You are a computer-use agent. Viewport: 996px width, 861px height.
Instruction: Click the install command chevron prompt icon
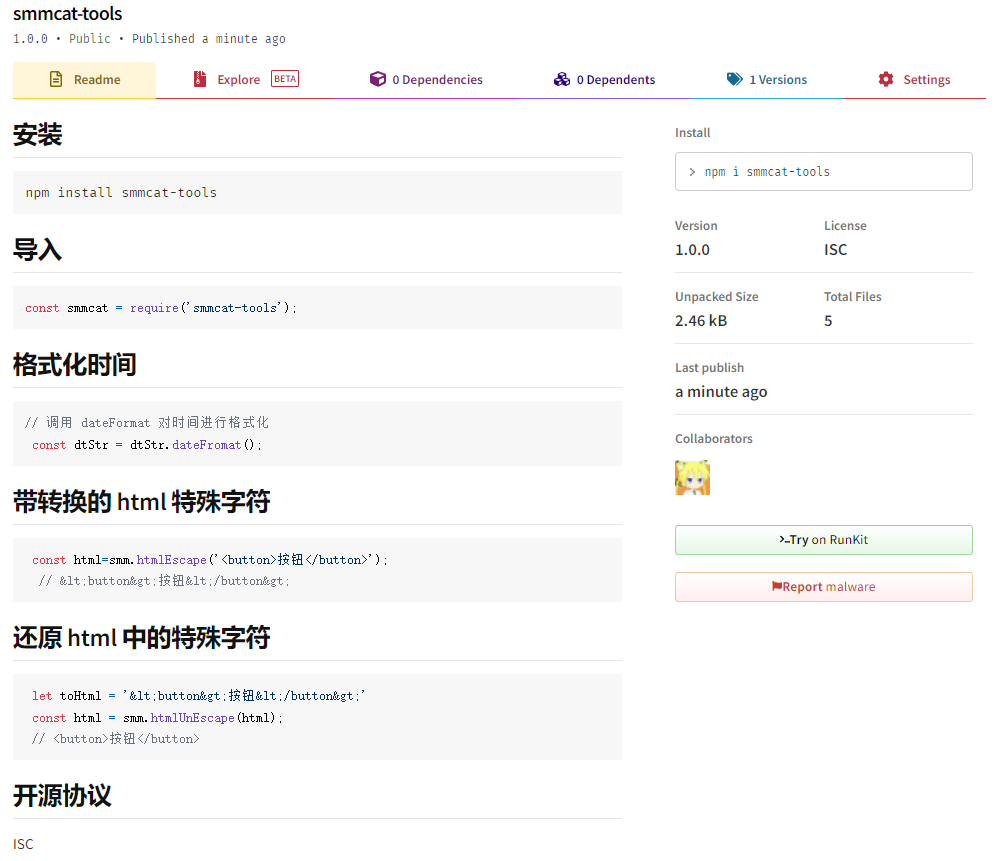(692, 172)
